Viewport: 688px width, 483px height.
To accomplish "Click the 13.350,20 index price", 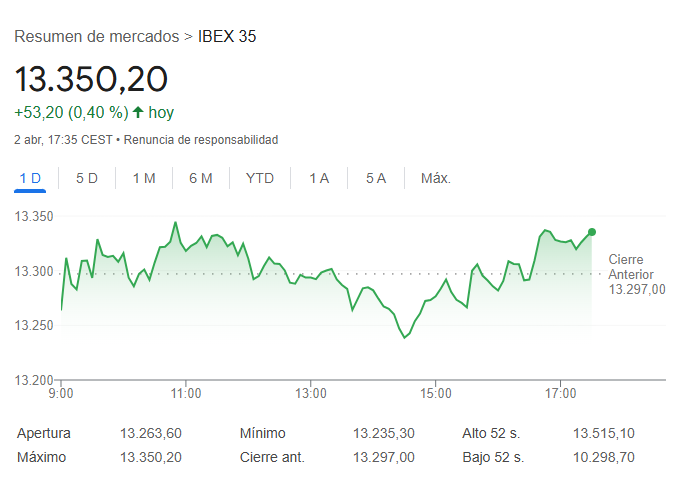I will click(x=91, y=79).
